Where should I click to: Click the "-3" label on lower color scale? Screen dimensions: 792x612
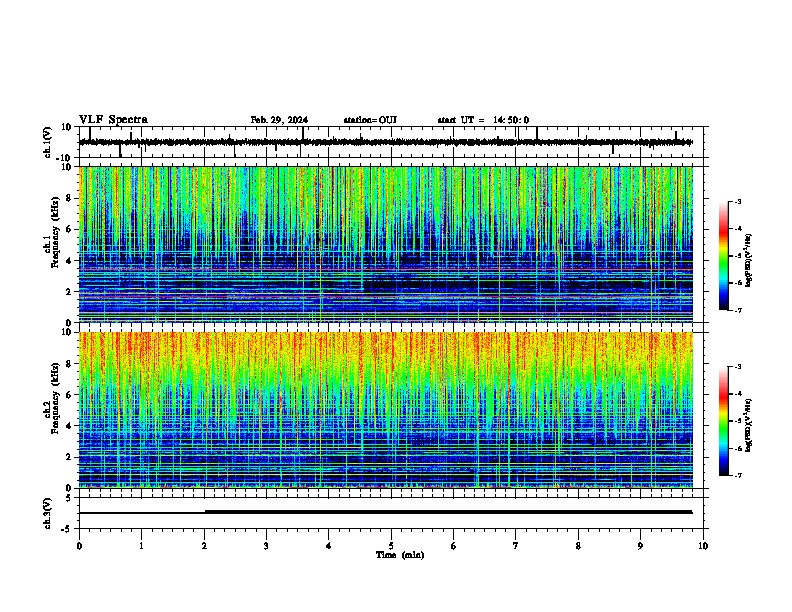tap(738, 367)
